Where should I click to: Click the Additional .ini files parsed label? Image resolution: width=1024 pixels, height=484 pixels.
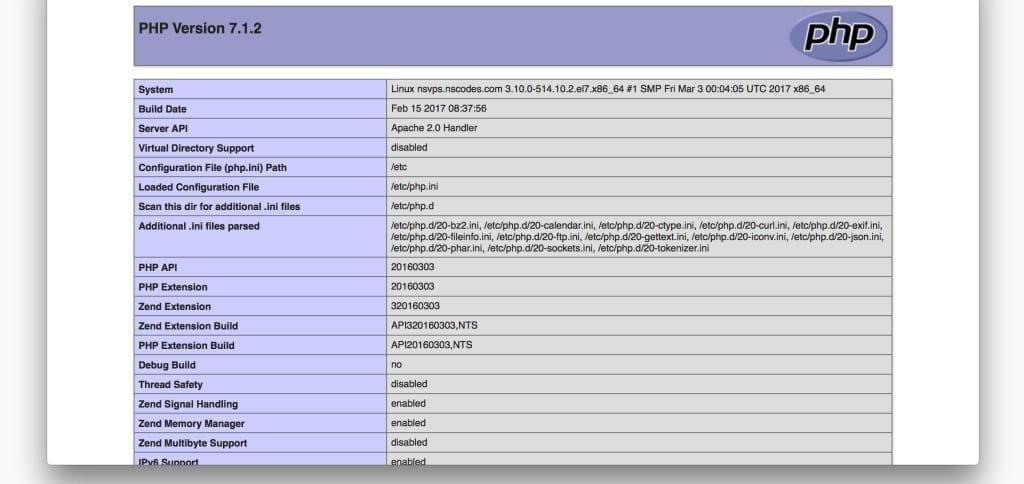[199, 227]
